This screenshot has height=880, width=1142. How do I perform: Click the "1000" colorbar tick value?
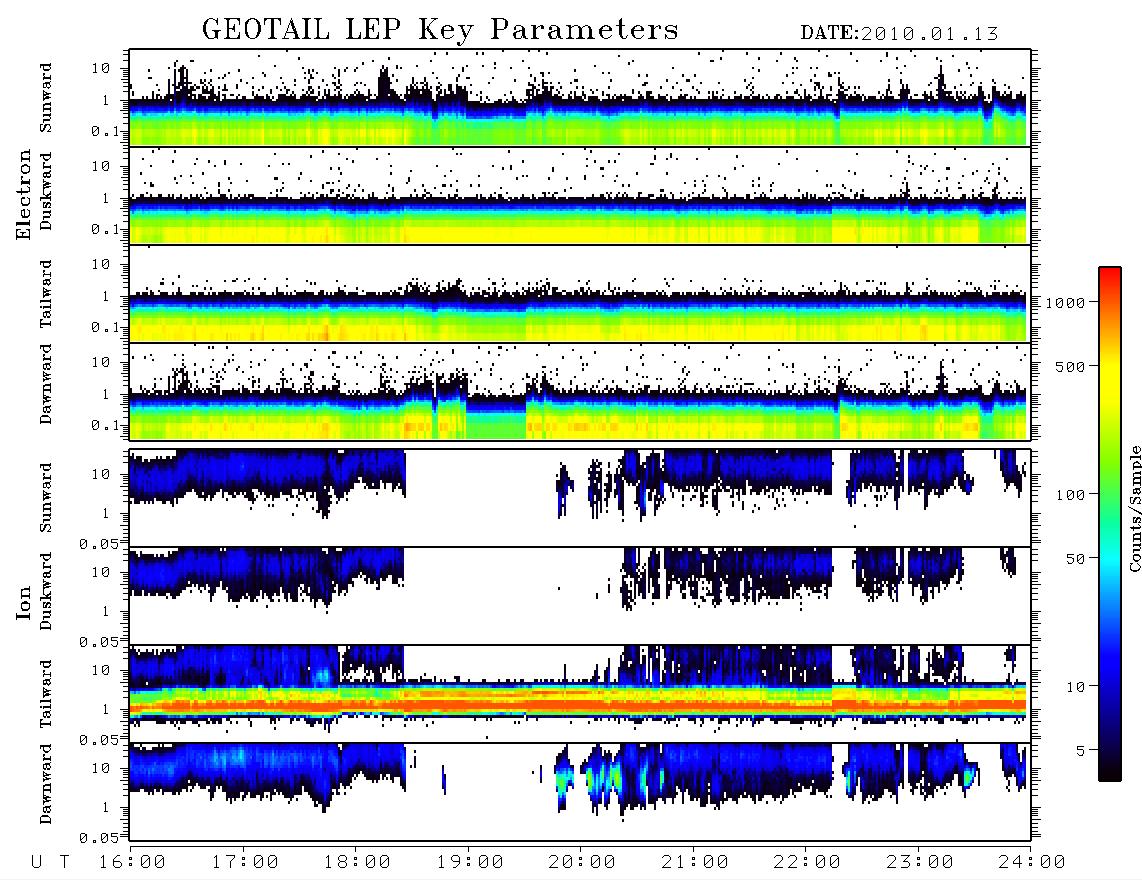click(1065, 303)
